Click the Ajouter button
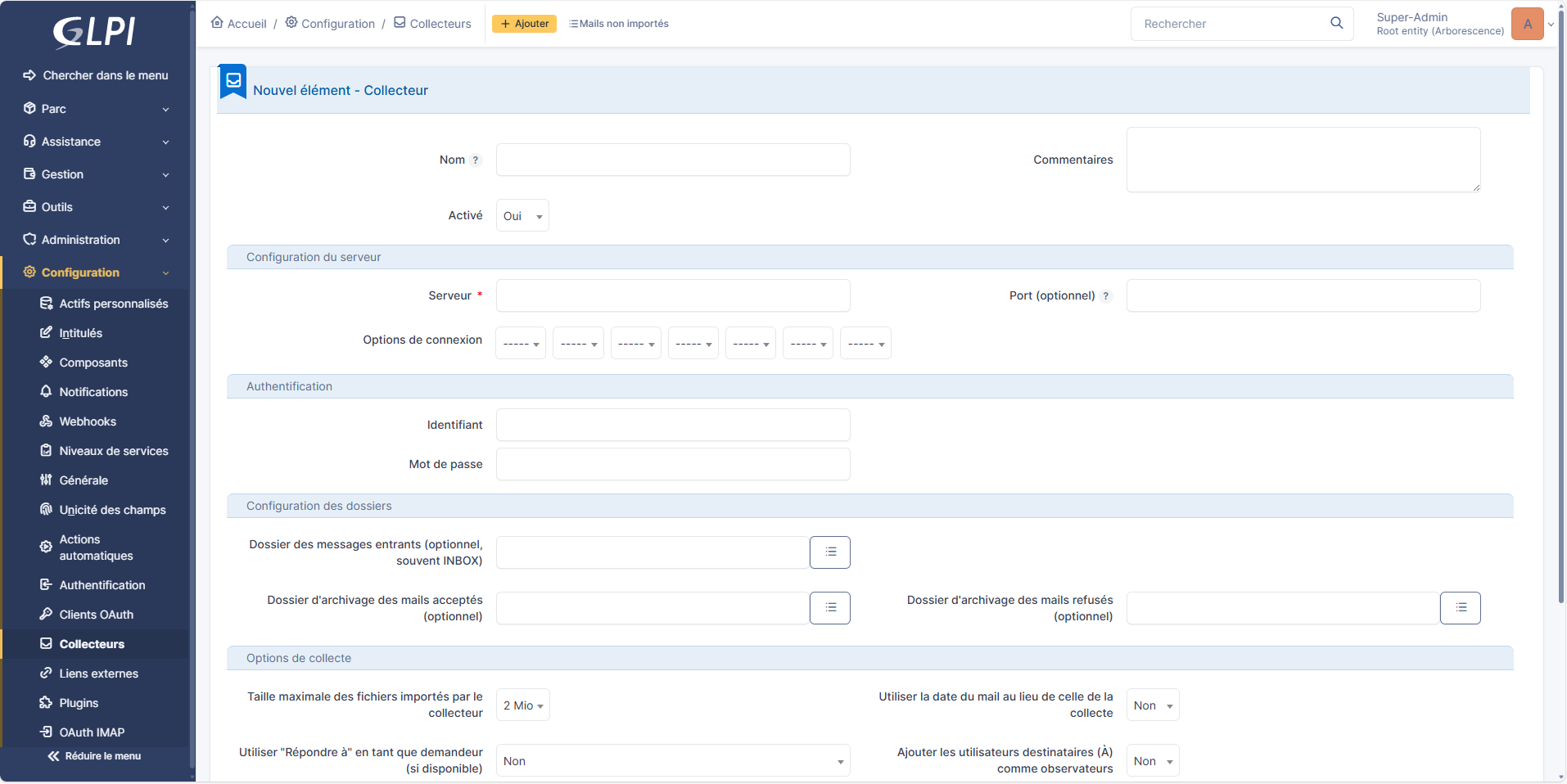 523,23
